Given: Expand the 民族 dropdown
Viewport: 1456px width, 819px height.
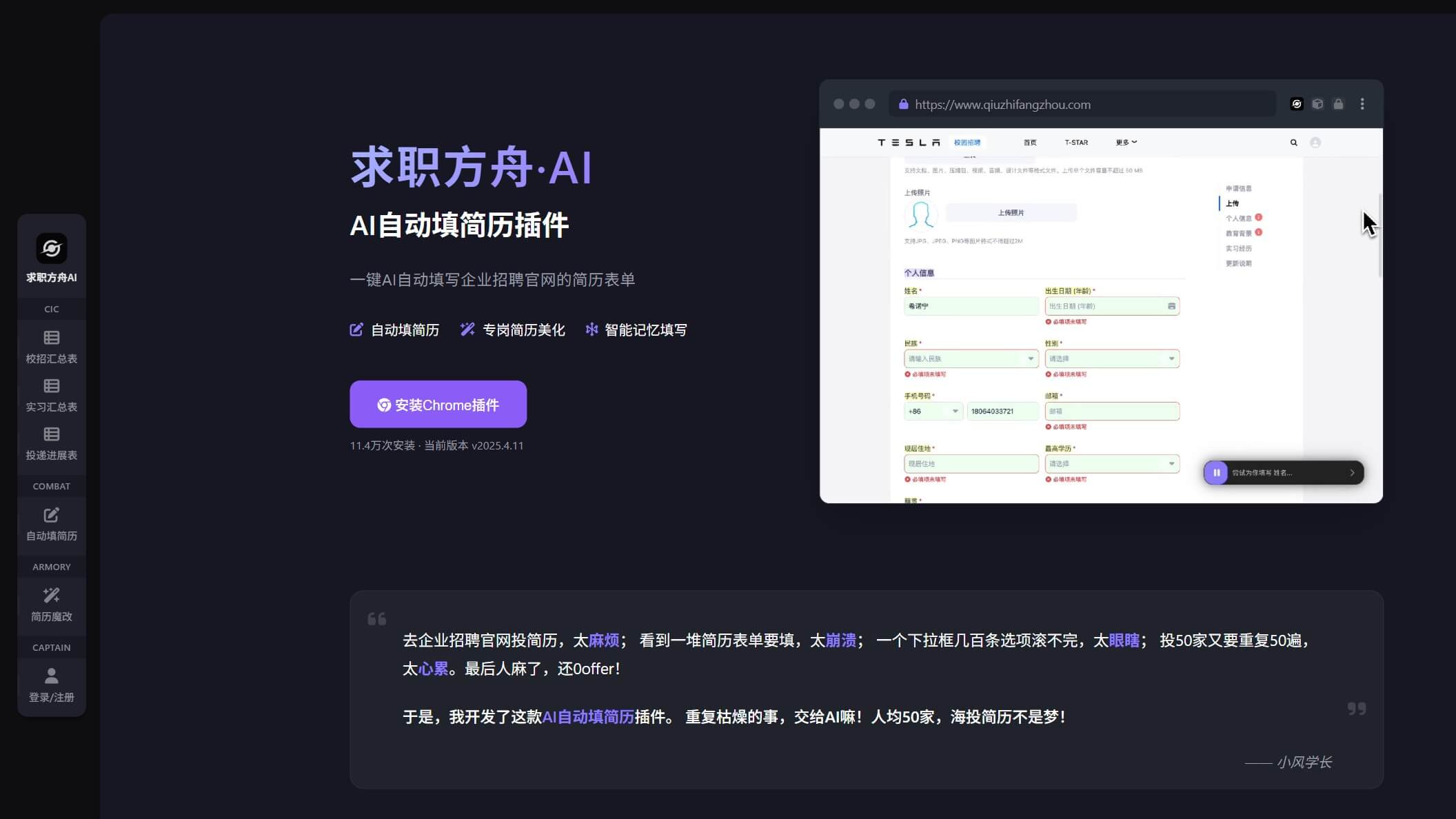Looking at the screenshot, I should coord(1030,358).
